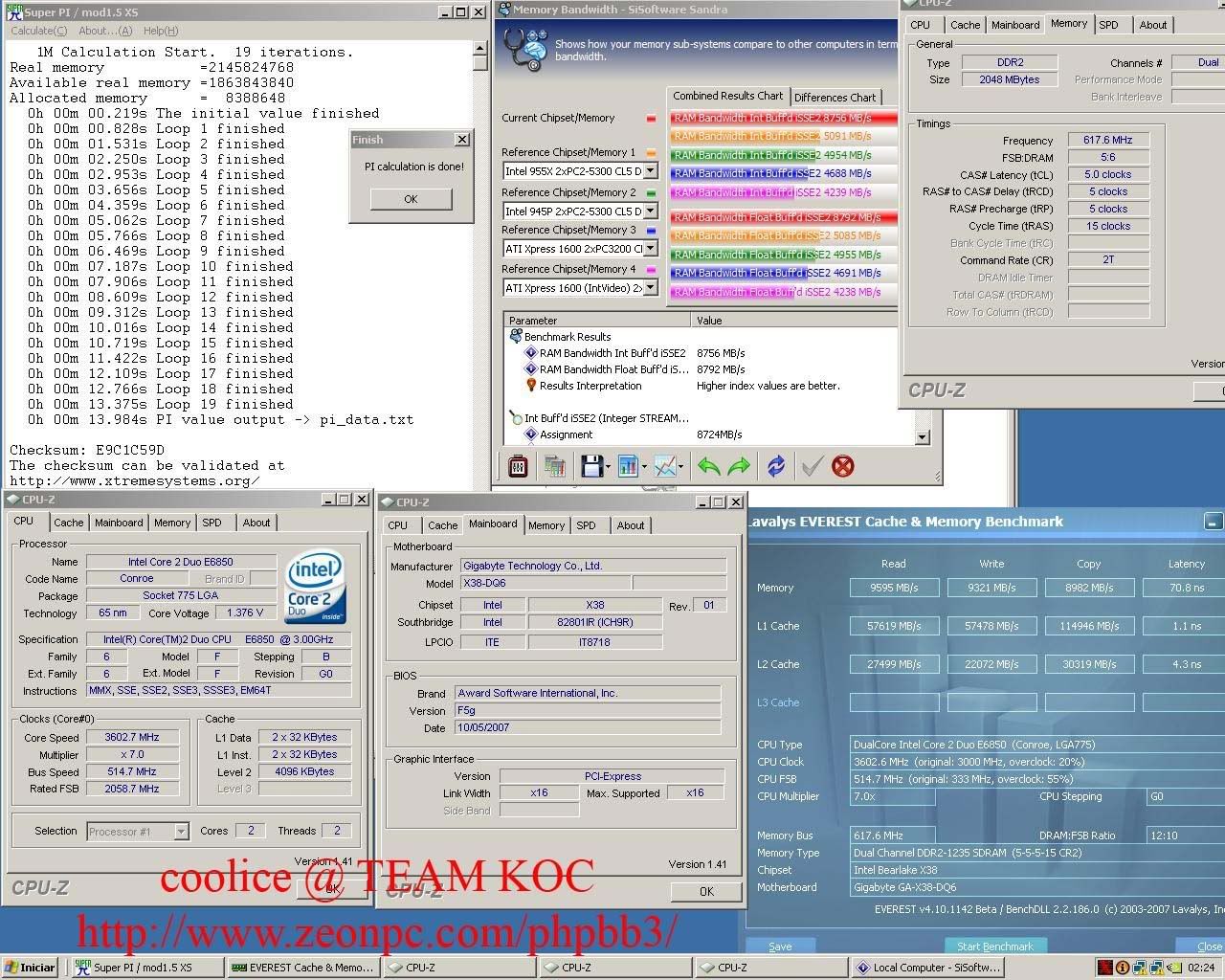Open dropdown arrow next to line graph icon
This screenshot has width=1225, height=980.
pos(682,467)
